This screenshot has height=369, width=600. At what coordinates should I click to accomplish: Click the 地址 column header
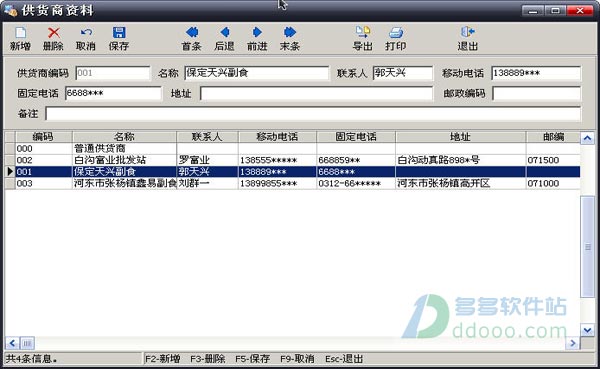(x=460, y=137)
